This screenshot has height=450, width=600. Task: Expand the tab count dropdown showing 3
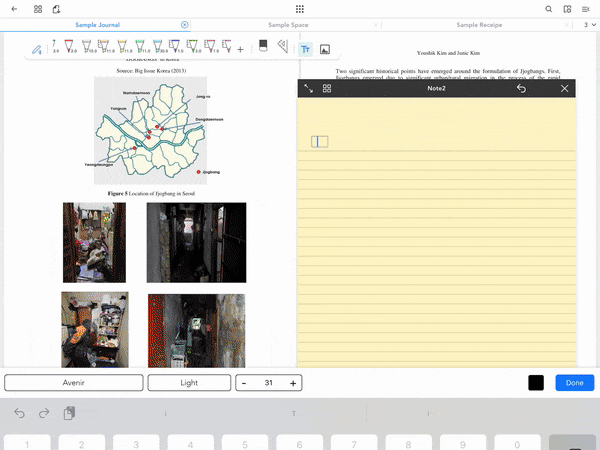click(590, 25)
